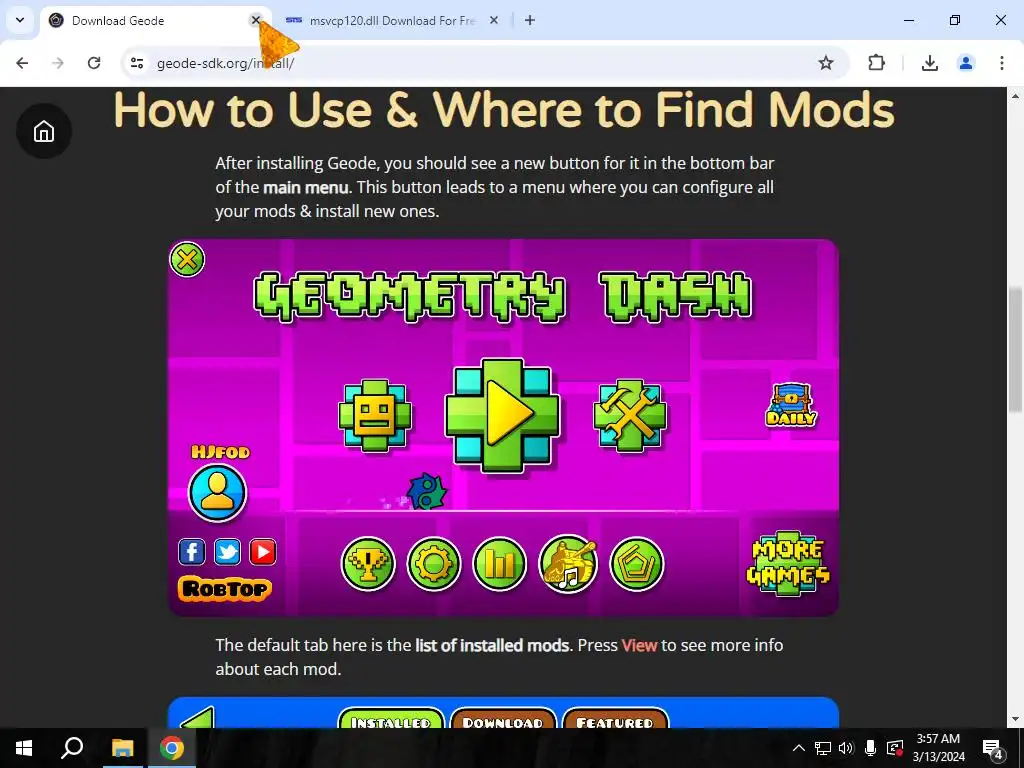Open Windows taskbar search
The image size is (1024, 768).
72,748
